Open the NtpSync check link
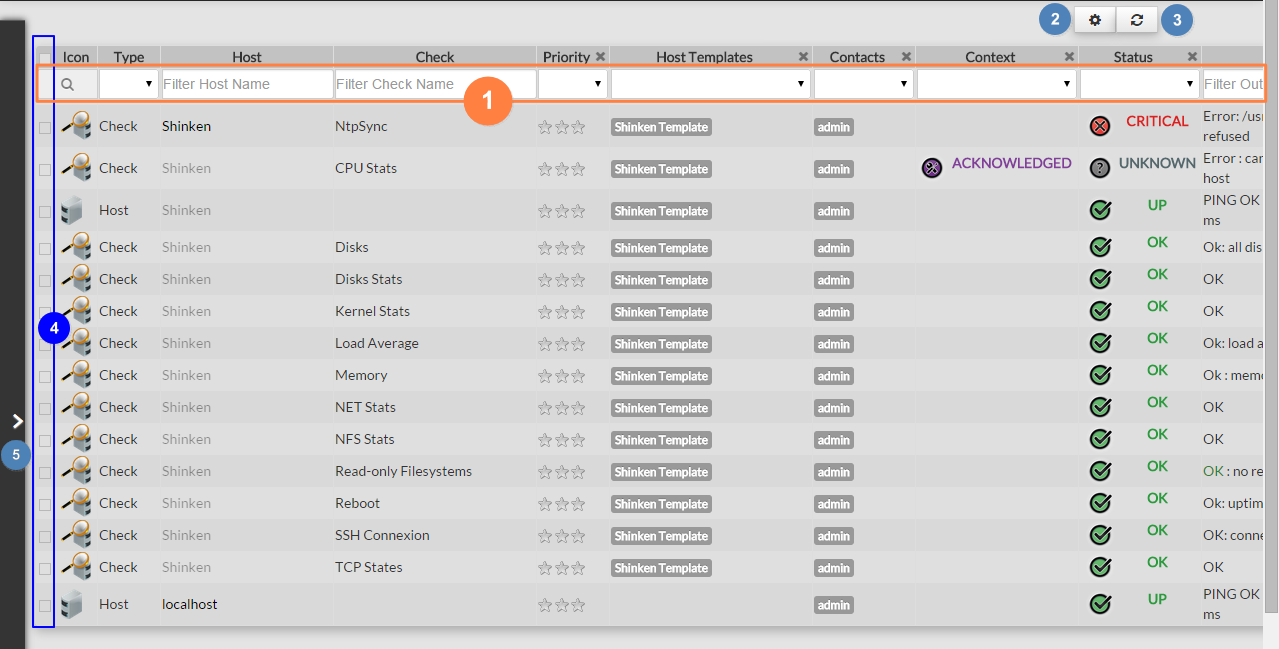The image size is (1279, 649). [361, 126]
